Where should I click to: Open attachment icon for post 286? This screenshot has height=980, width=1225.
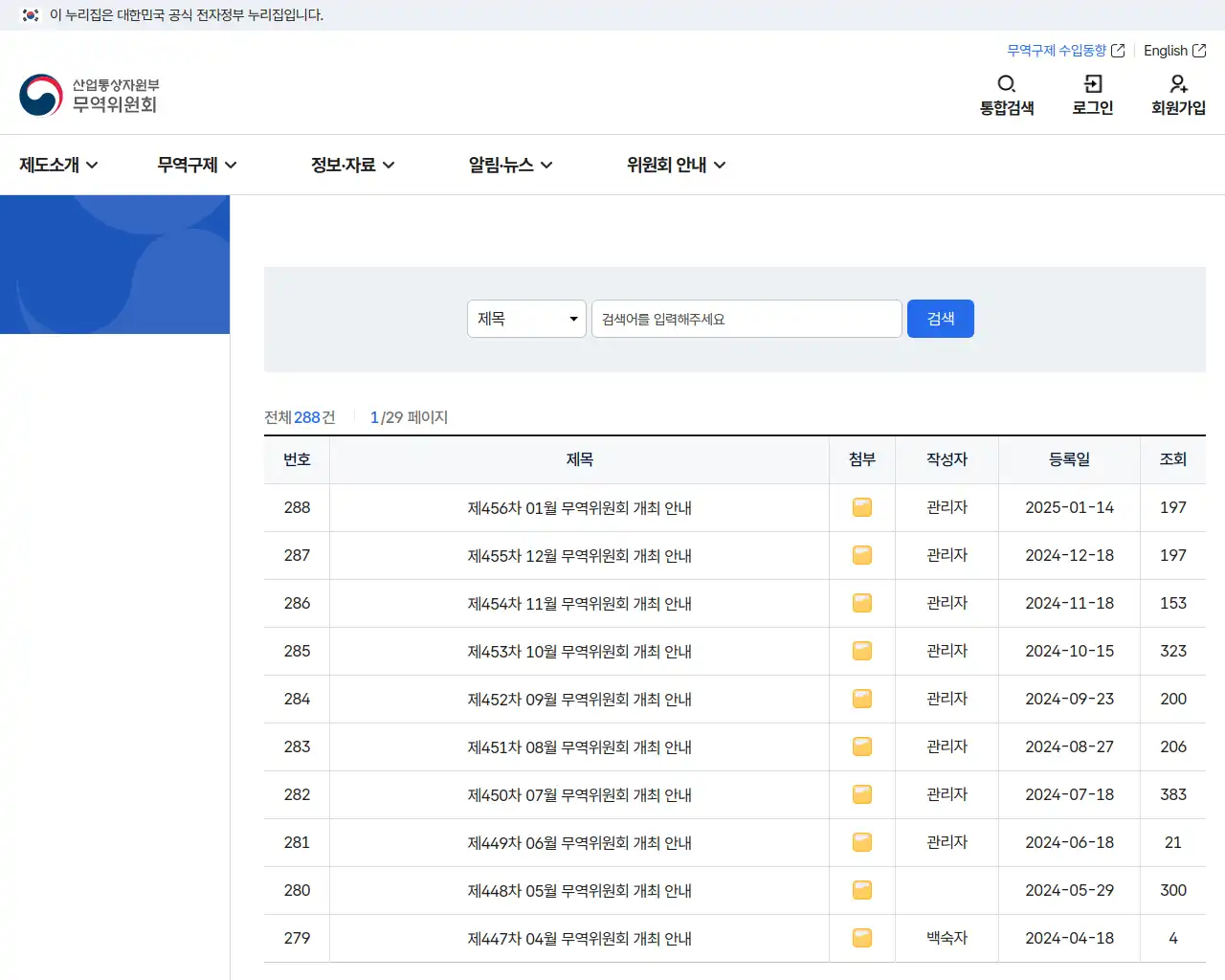862,603
